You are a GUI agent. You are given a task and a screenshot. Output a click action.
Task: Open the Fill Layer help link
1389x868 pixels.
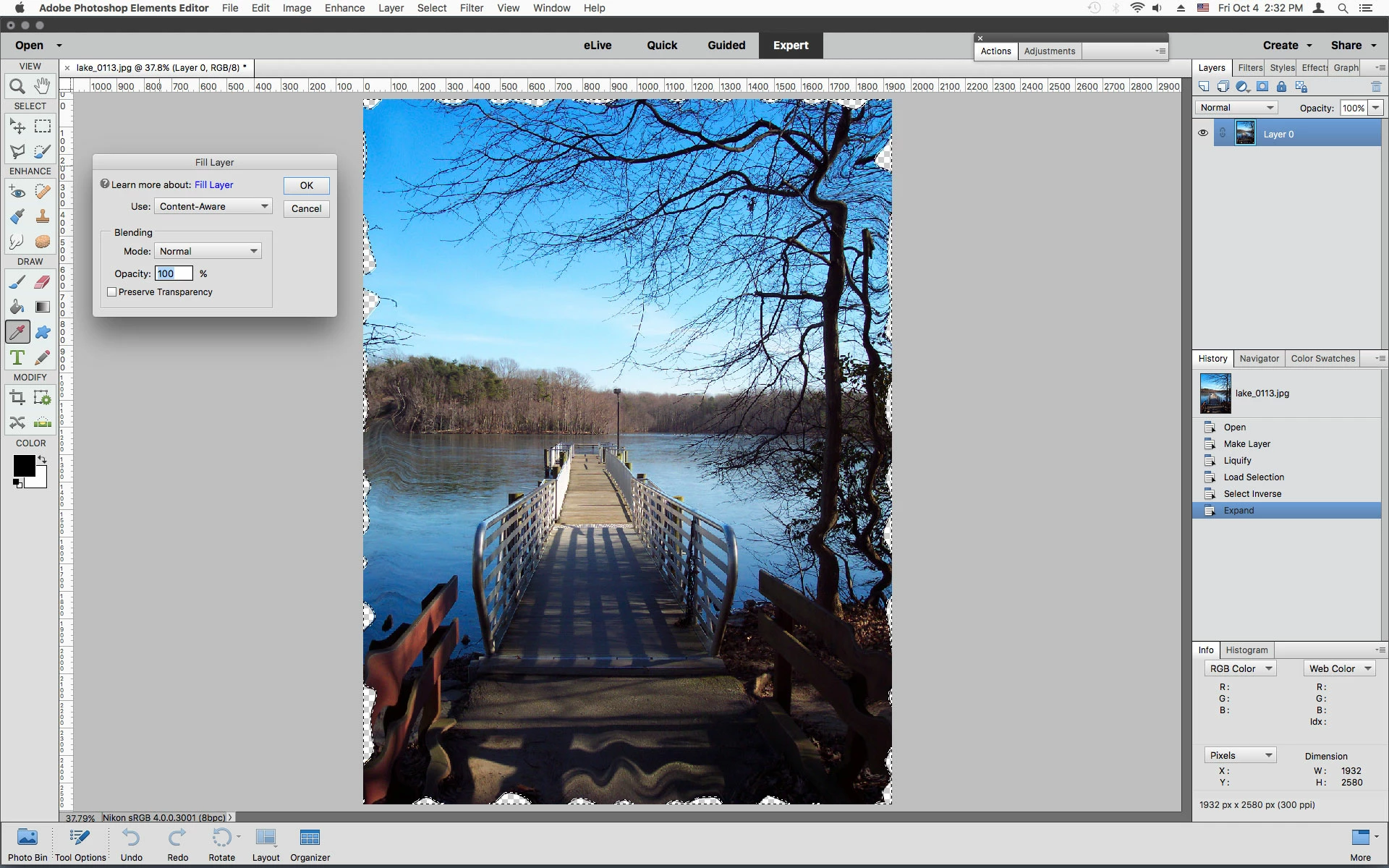[x=213, y=185]
